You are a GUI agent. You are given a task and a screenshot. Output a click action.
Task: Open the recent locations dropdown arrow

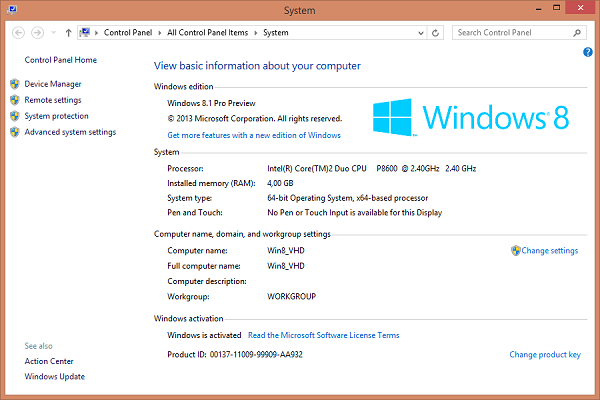pyautogui.click(x=54, y=33)
